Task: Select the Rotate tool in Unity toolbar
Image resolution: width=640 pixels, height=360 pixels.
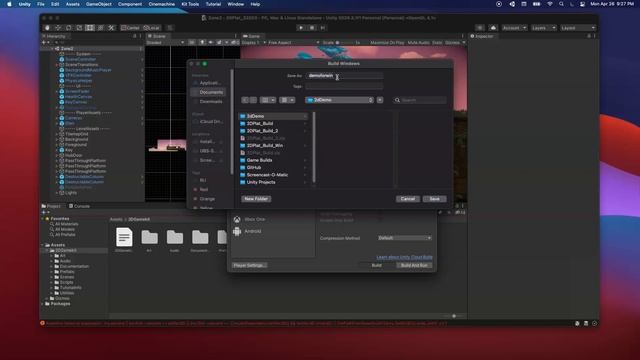Action: pyautogui.click(x=69, y=28)
